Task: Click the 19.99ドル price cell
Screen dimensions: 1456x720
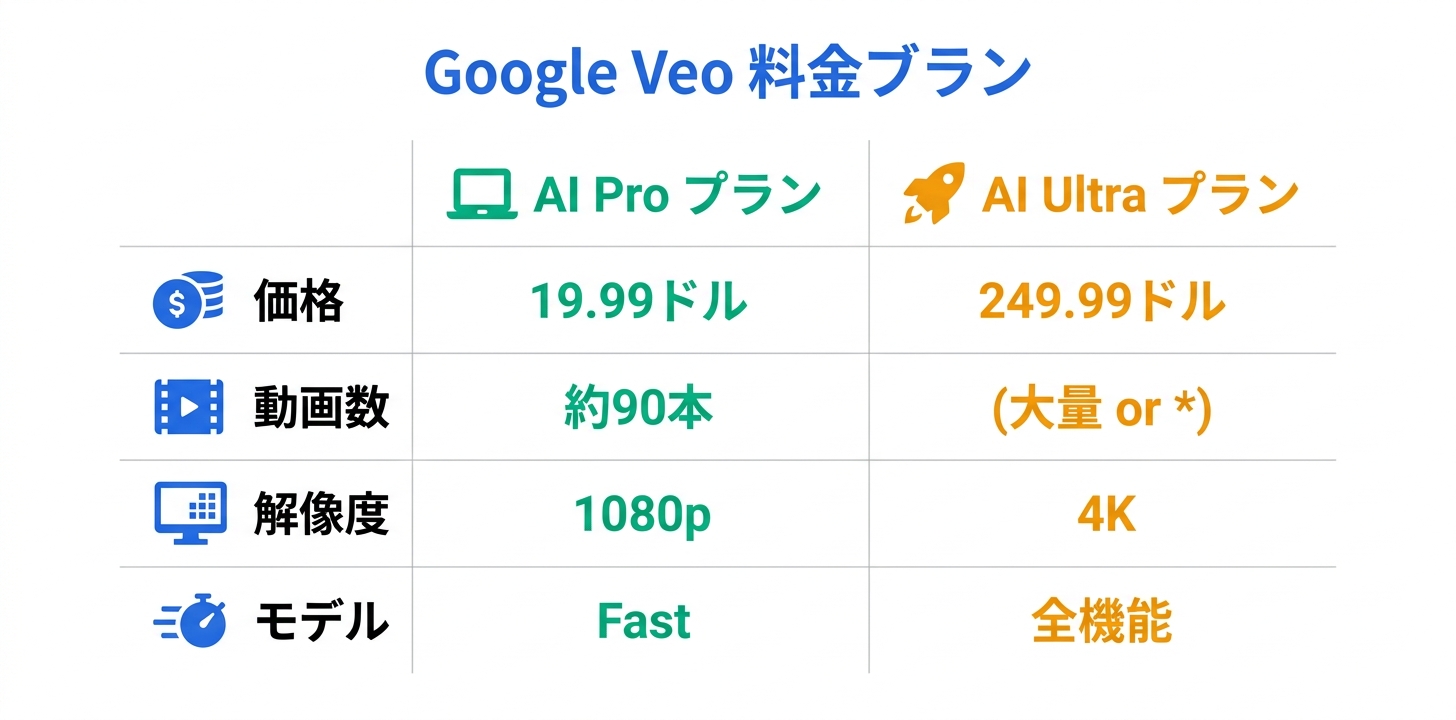Action: [638, 301]
